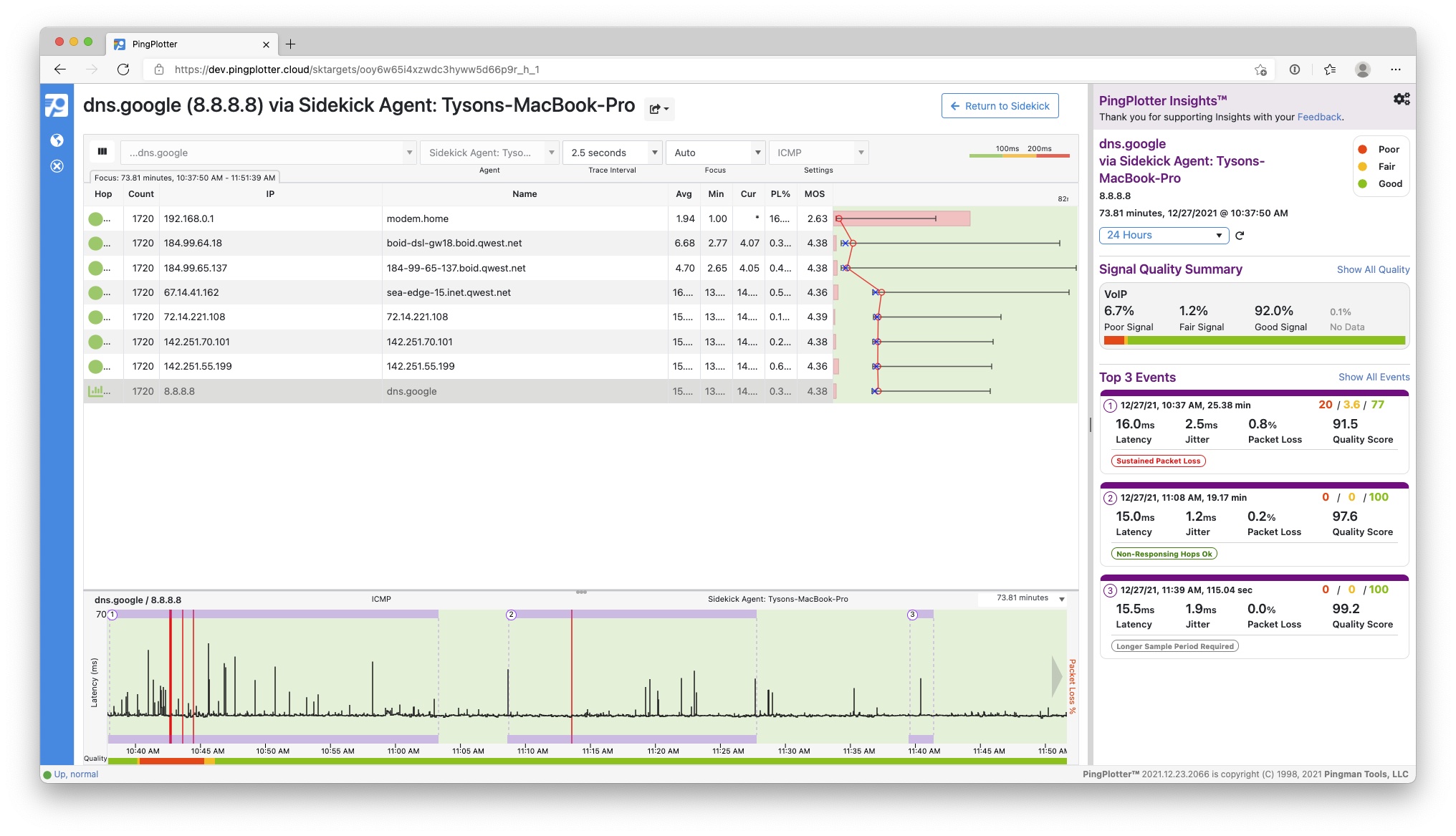Click the timeline Quality color strip

click(587, 761)
